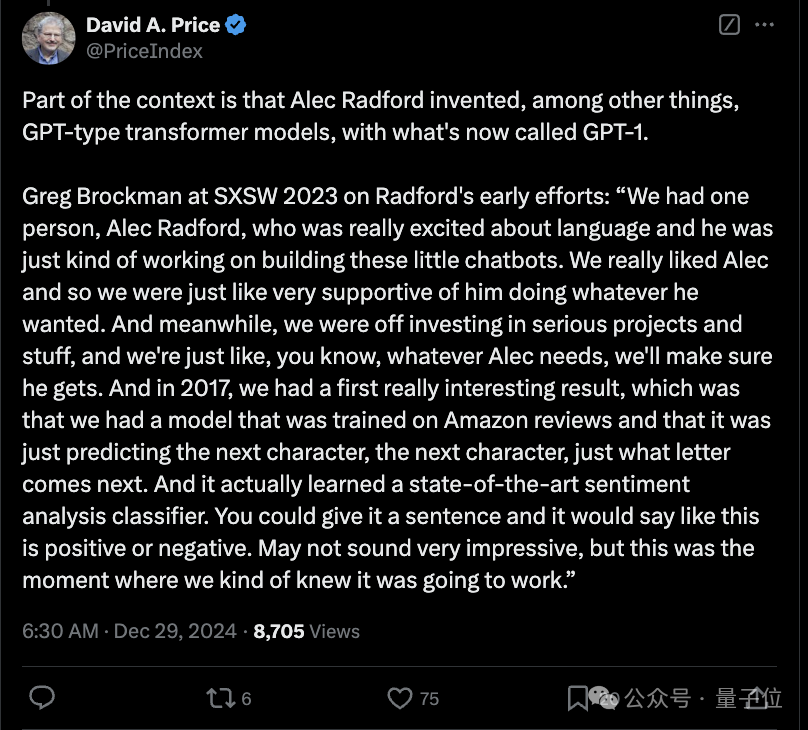
Task: Open David A. Price's profile avatar
Action: click(48, 38)
